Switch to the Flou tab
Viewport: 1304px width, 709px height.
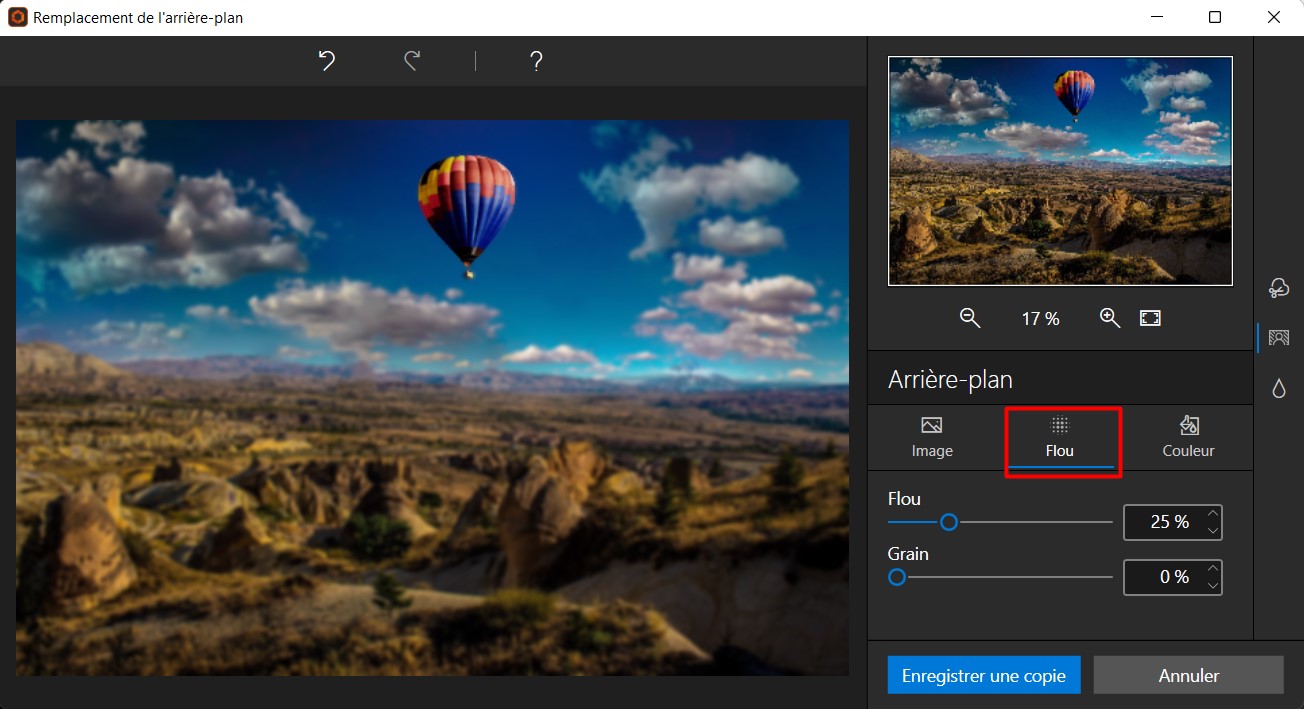pos(1060,438)
